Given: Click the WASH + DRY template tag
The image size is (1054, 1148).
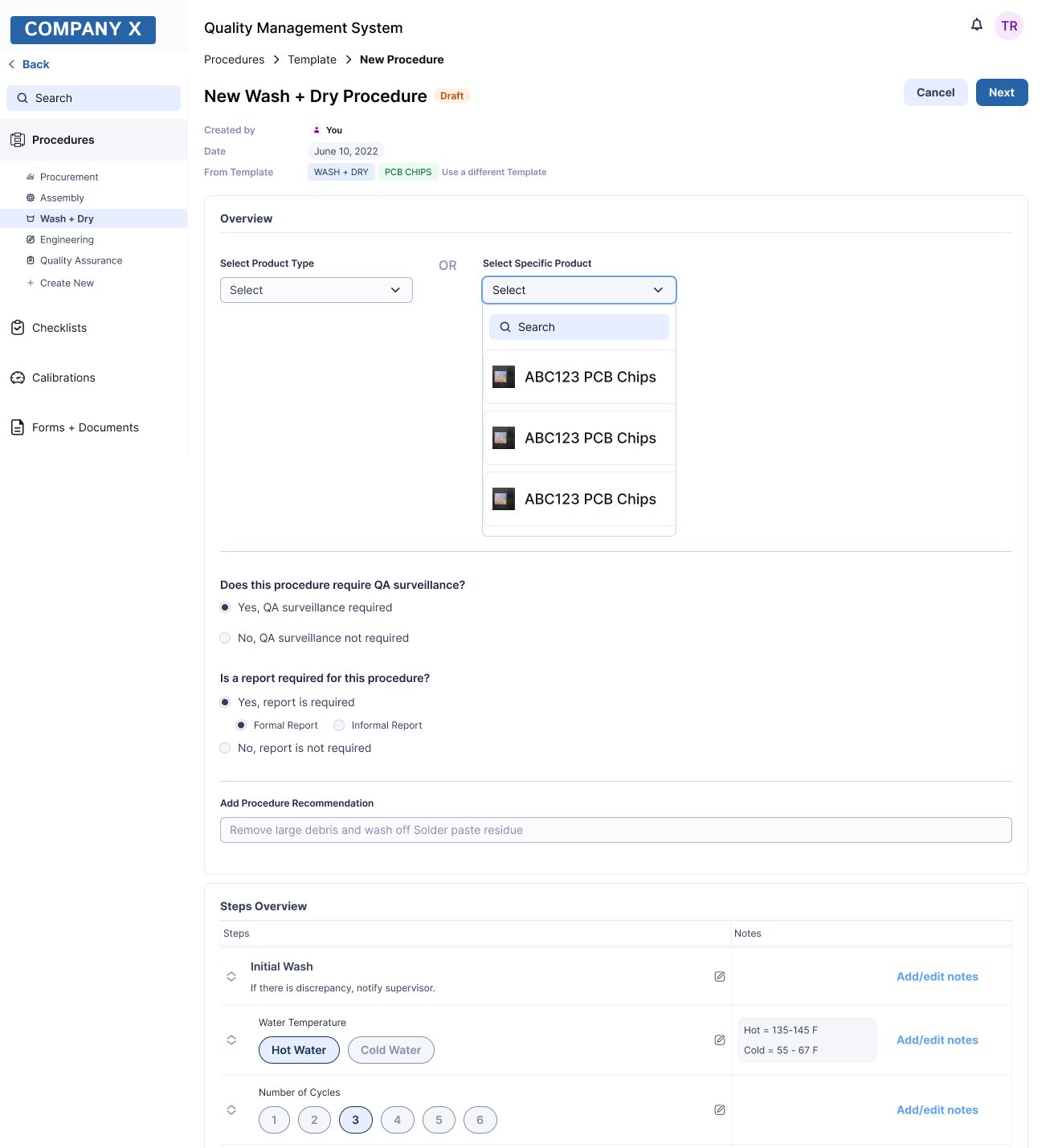Looking at the screenshot, I should tap(341, 172).
